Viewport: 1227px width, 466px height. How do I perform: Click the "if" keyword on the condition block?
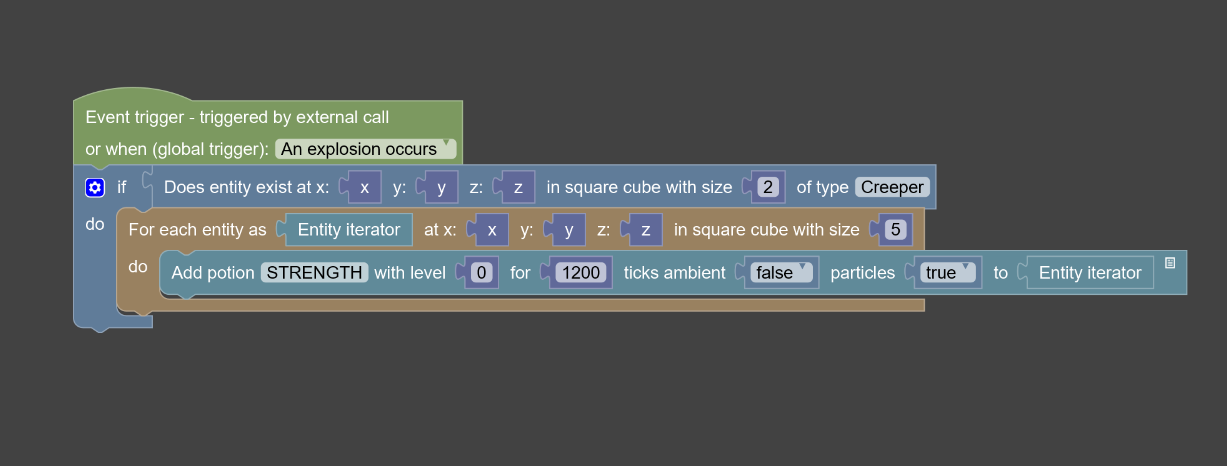[122, 187]
